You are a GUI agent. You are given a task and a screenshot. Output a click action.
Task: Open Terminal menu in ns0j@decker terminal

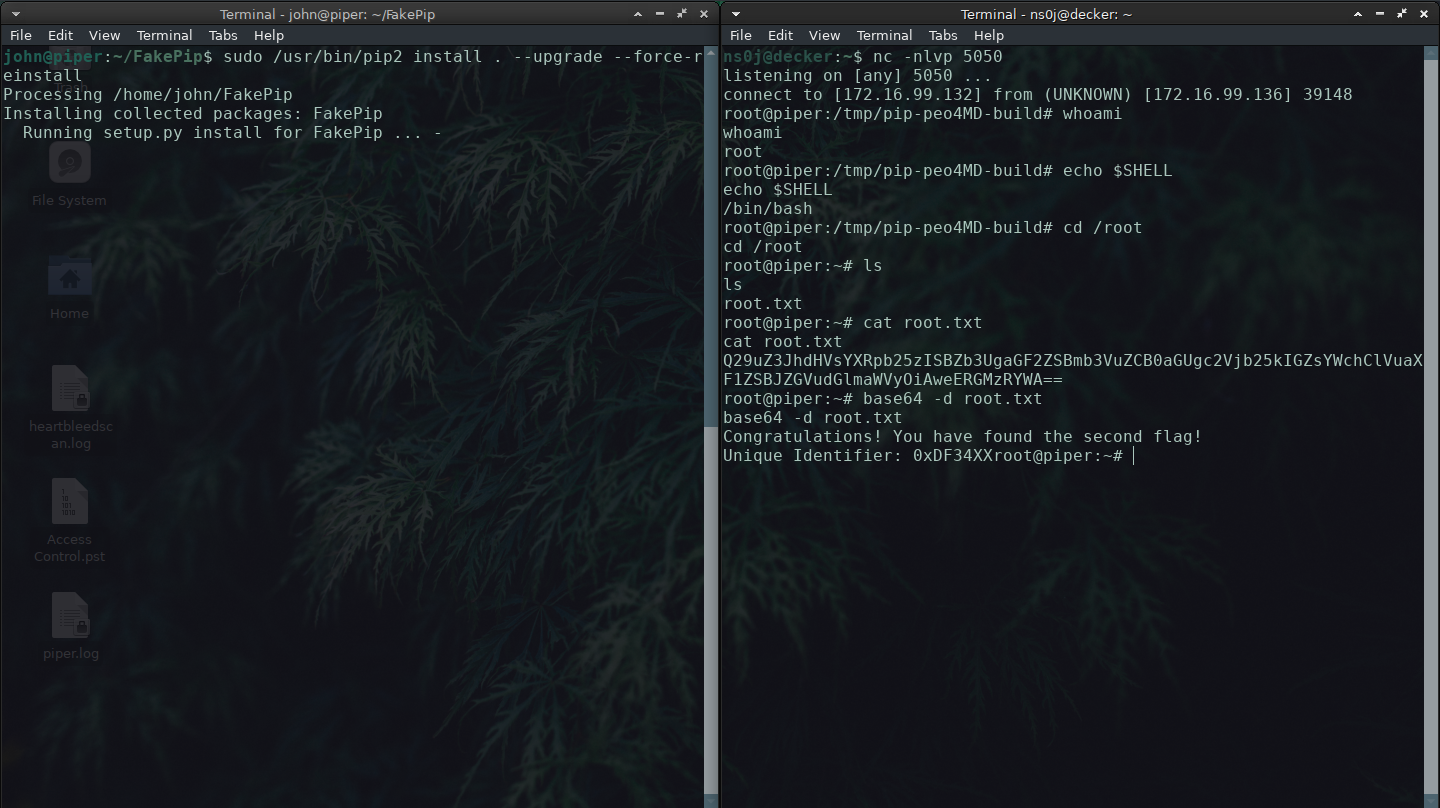[884, 35]
